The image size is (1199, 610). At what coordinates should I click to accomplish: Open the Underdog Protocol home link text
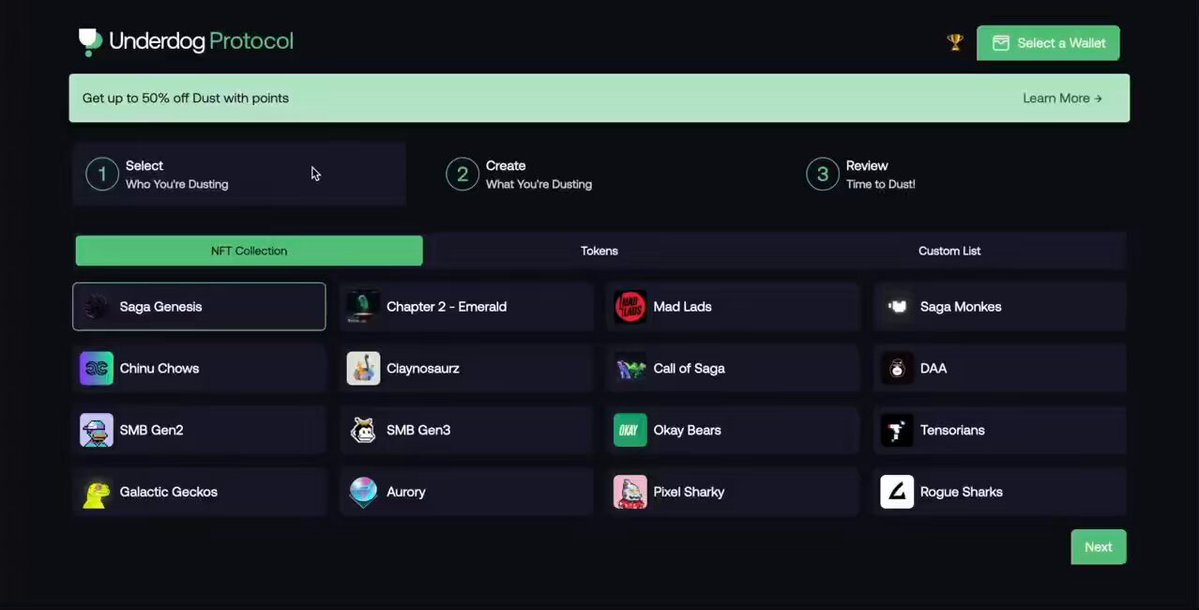click(201, 41)
